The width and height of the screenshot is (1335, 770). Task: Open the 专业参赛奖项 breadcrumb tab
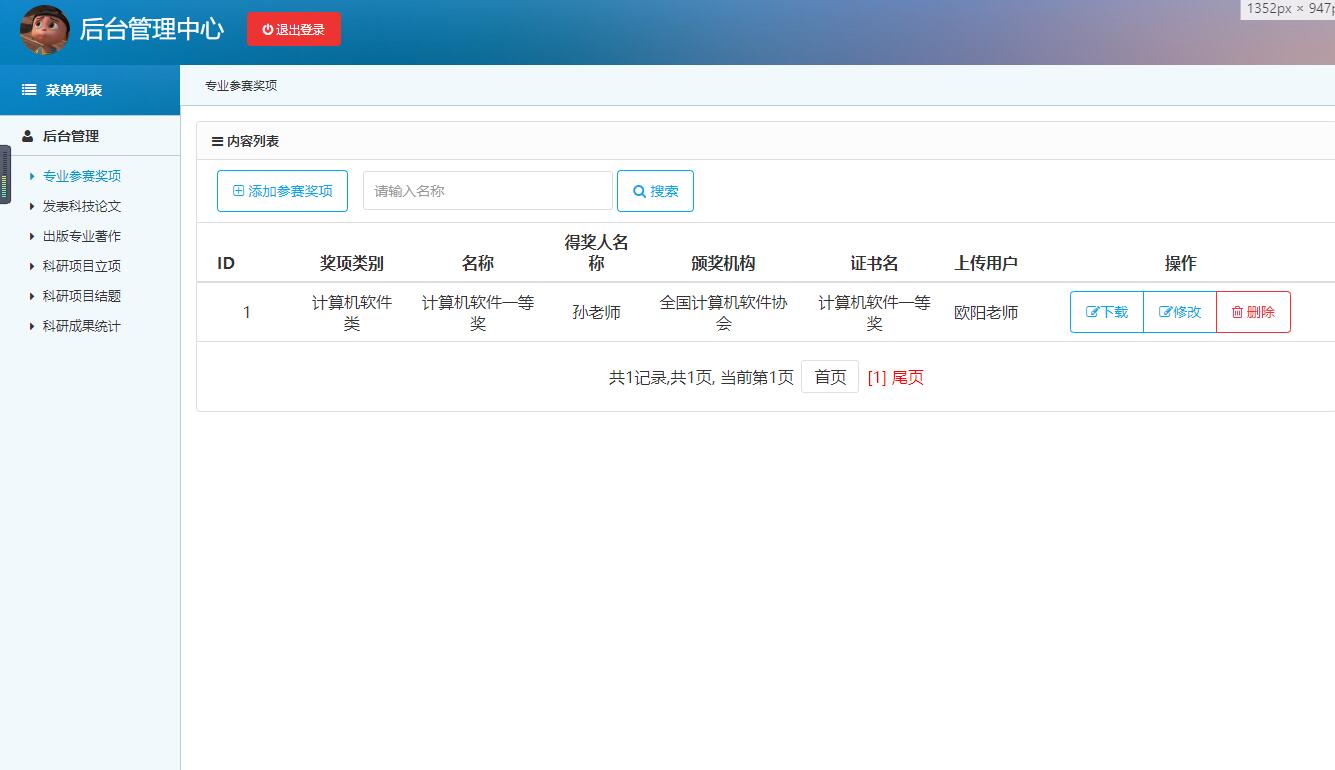pyautogui.click(x=240, y=86)
